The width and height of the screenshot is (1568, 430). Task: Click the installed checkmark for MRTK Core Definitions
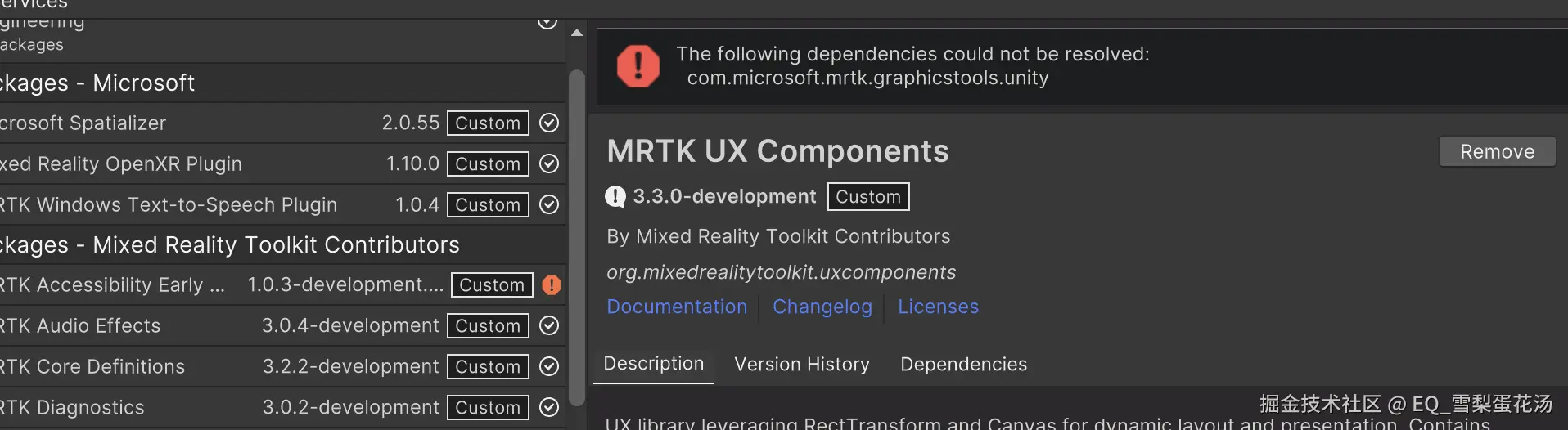coord(549,366)
